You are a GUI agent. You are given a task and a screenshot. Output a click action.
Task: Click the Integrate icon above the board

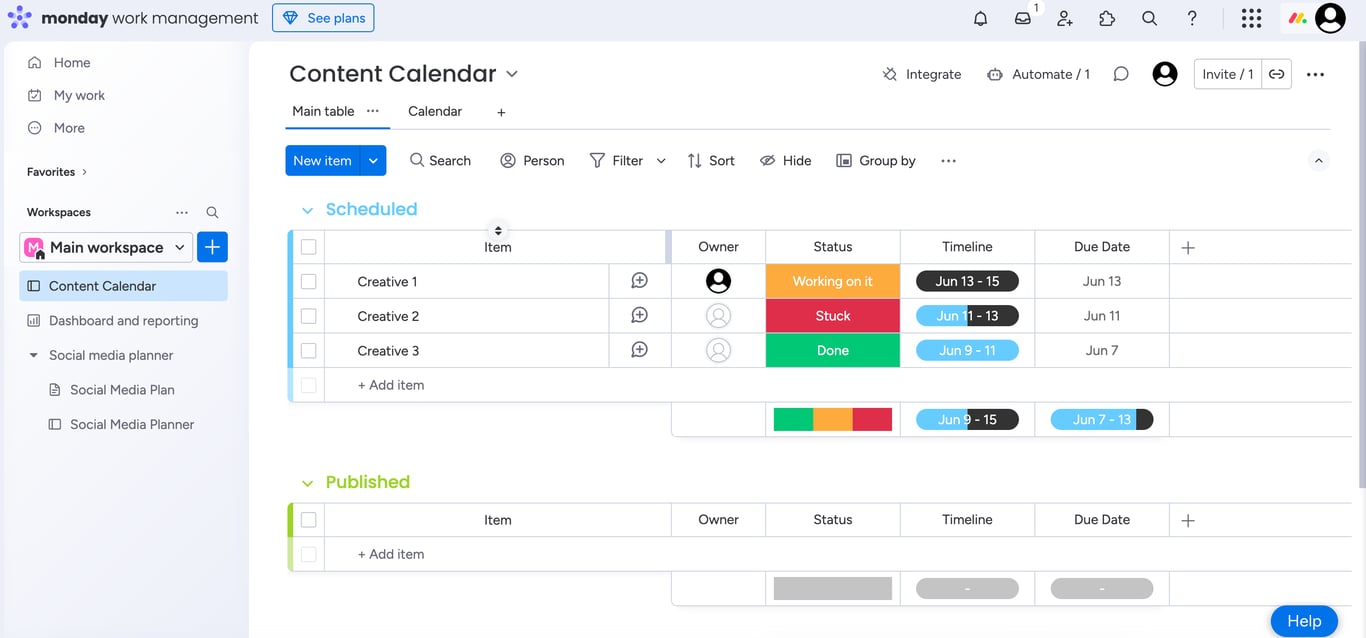(x=888, y=73)
